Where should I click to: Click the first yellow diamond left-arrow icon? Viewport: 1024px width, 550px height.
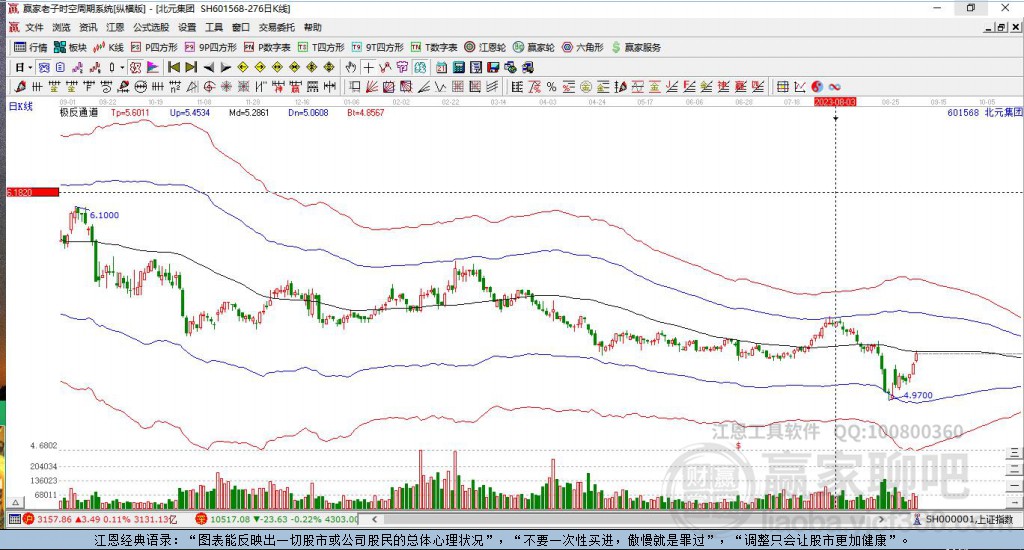point(243,67)
